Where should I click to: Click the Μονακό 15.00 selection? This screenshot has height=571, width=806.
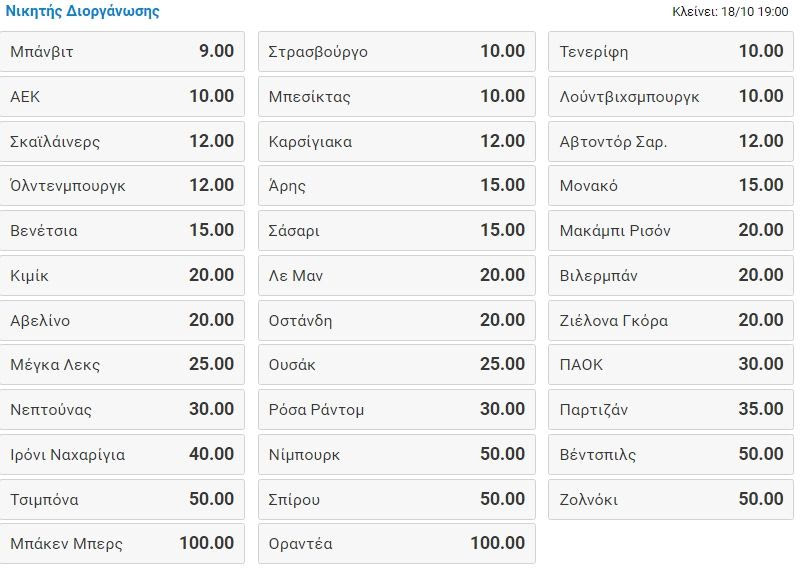(x=671, y=186)
